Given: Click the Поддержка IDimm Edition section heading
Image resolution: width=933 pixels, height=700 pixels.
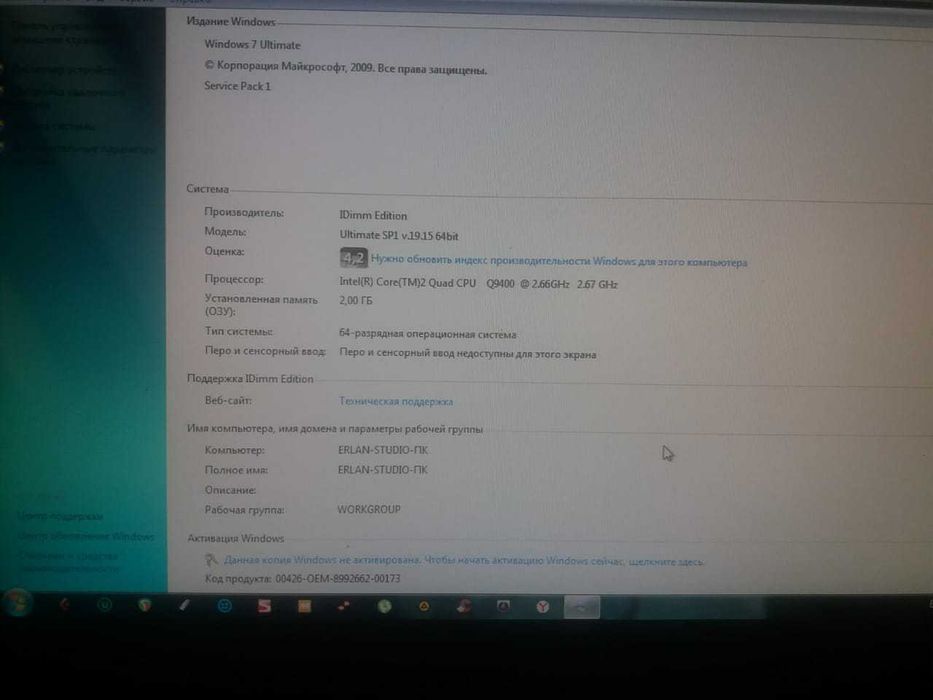Looking at the screenshot, I should [250, 379].
